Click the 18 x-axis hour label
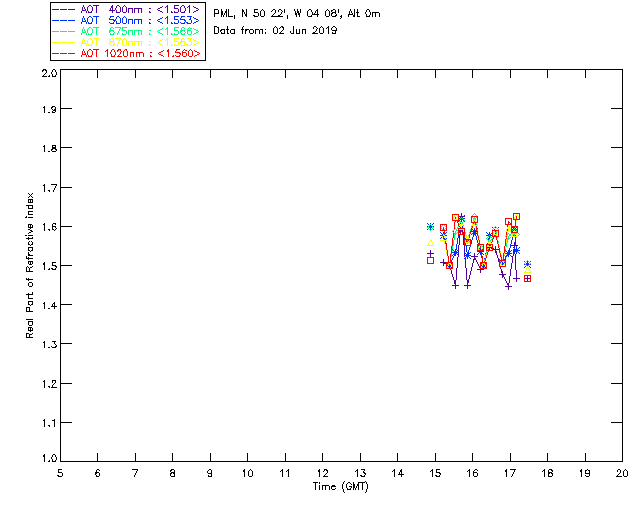640x512 pixels. (x=547, y=473)
